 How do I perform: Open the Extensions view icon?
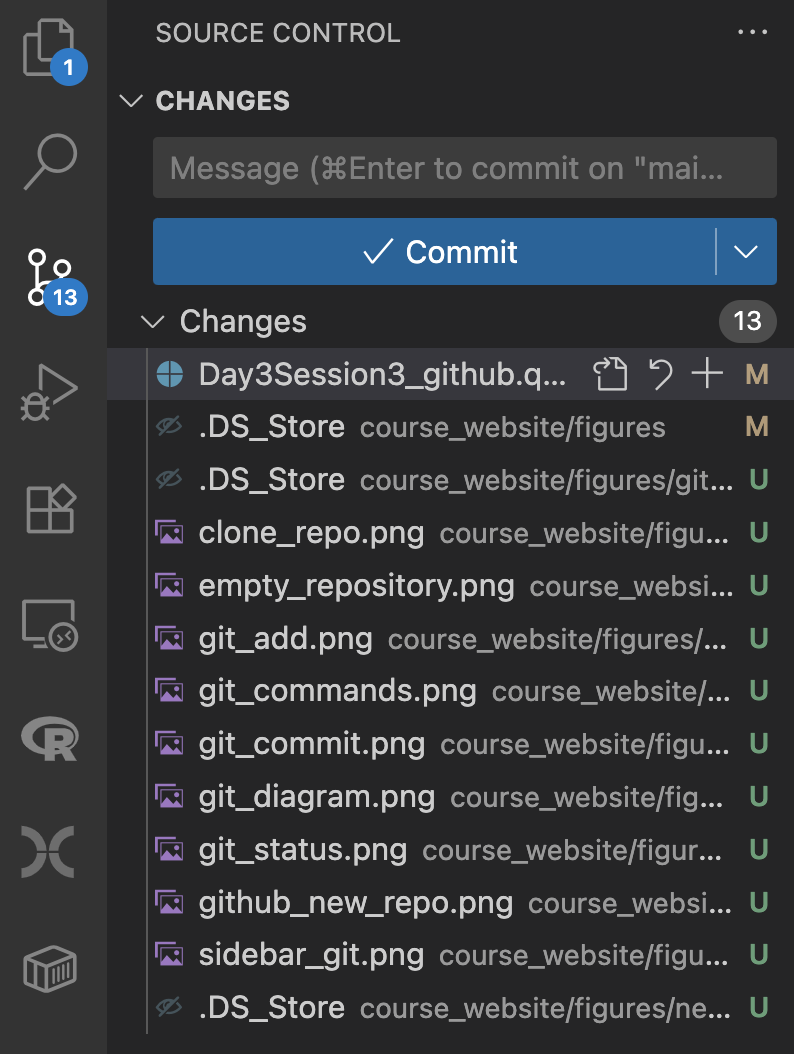pos(50,509)
